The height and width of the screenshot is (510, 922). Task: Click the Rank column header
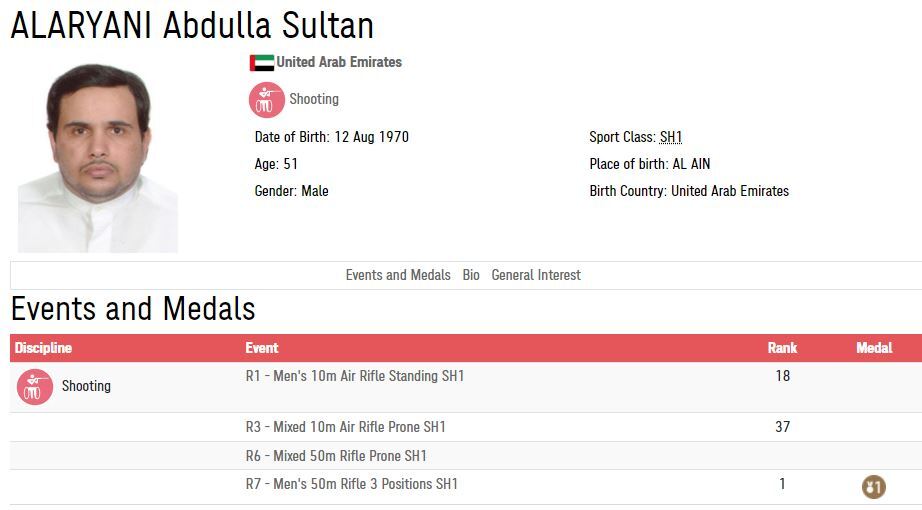(782, 348)
